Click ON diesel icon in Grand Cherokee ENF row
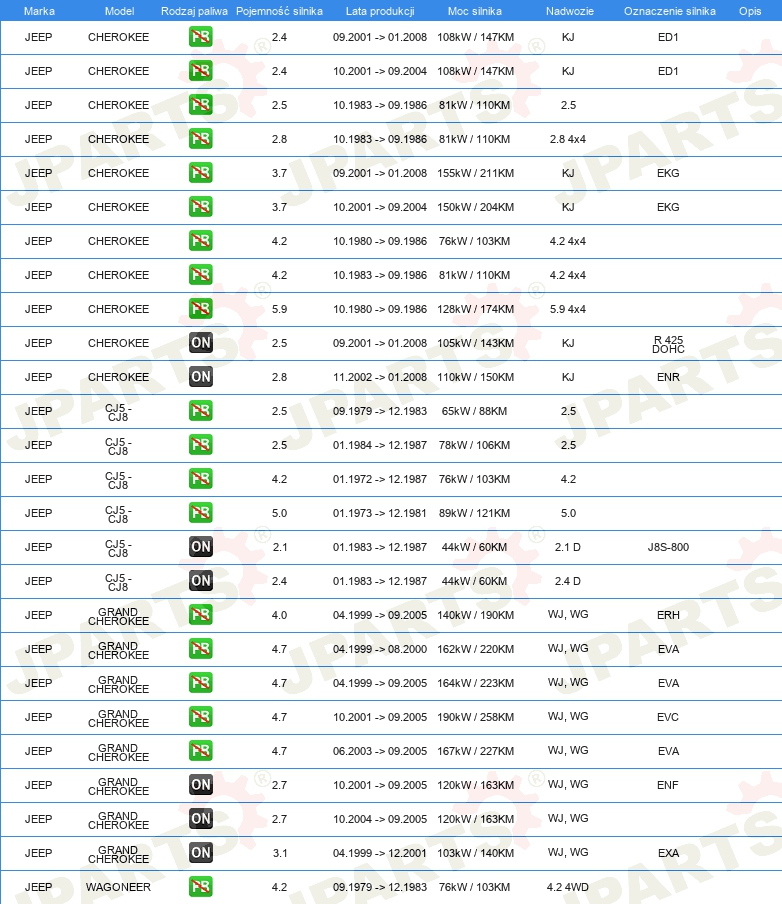The image size is (782, 904). 201,785
